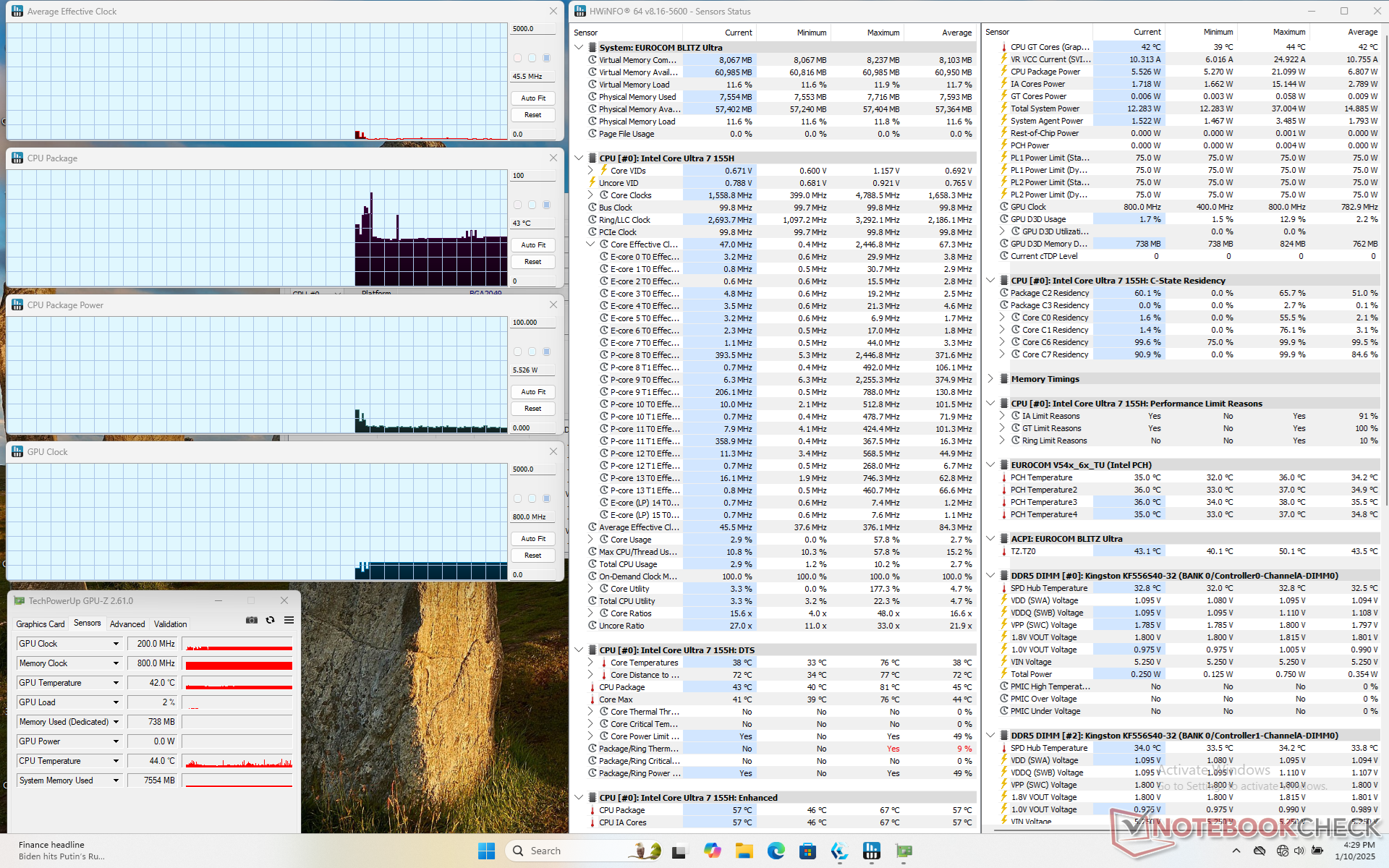The height and width of the screenshot is (868, 1389).
Task: Expand the IA Limit Reasons row
Action: 1002,416
